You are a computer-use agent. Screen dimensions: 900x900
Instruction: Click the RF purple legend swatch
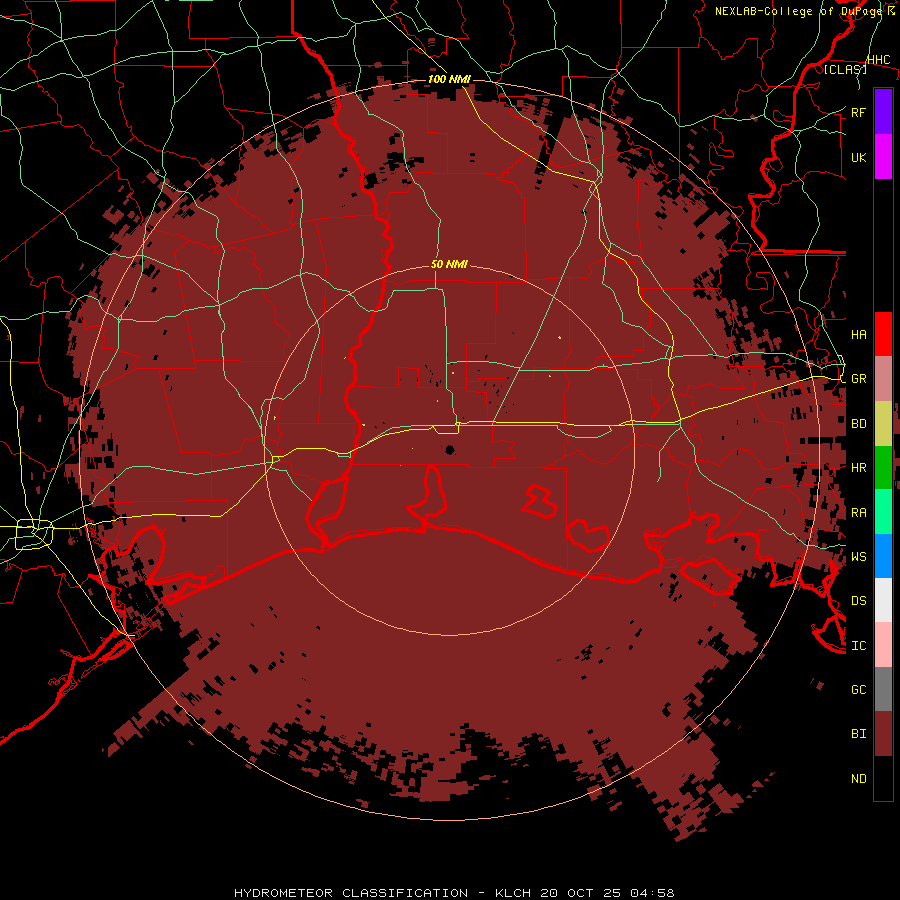[x=883, y=112]
